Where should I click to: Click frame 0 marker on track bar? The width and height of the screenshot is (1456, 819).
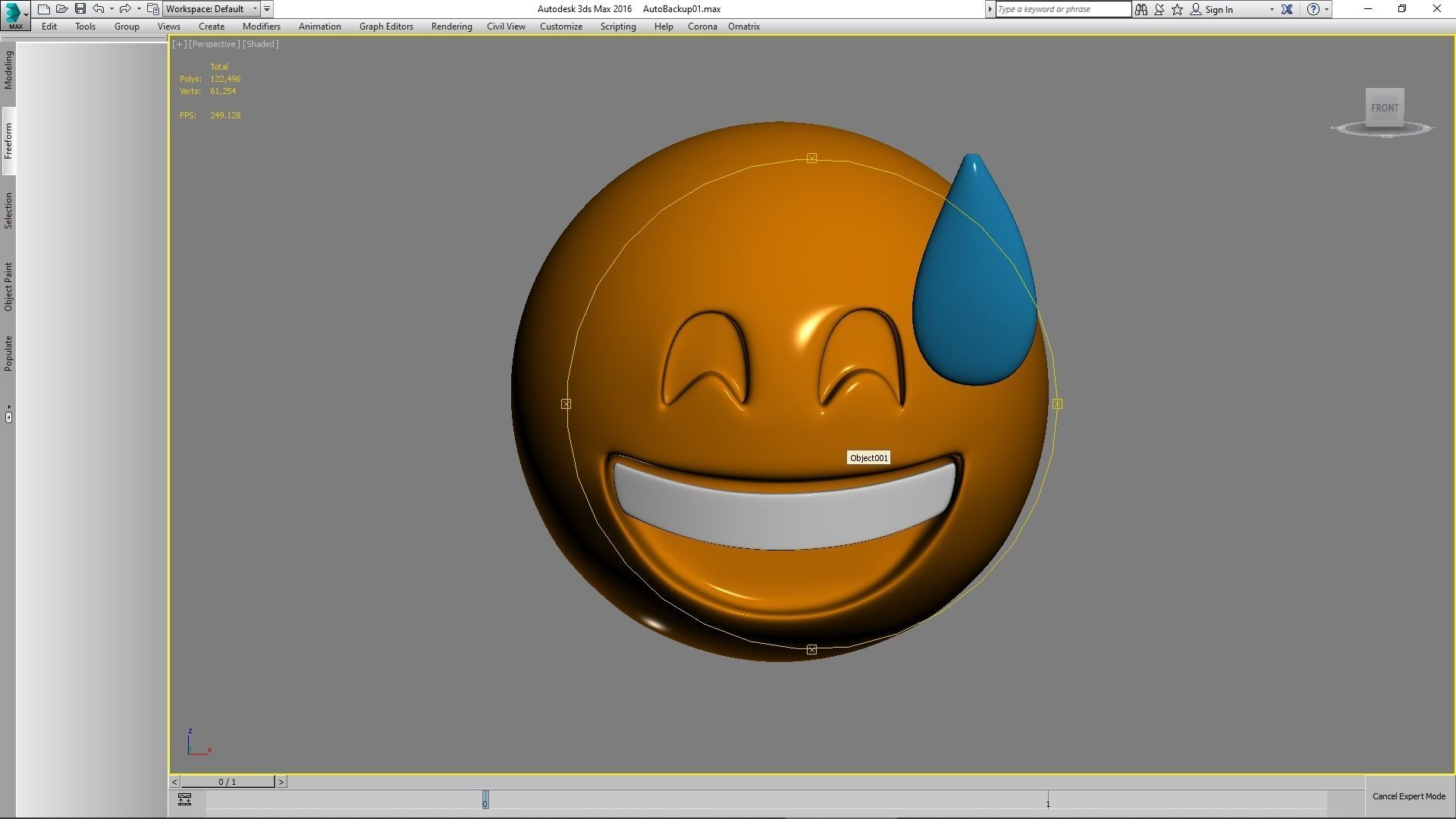coord(485,800)
